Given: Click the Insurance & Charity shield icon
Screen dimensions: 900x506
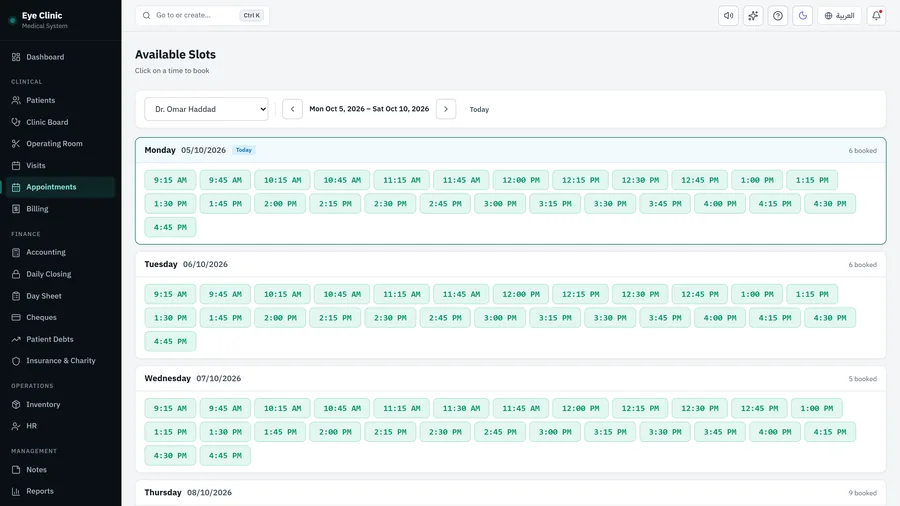Looking at the screenshot, I should (16, 361).
